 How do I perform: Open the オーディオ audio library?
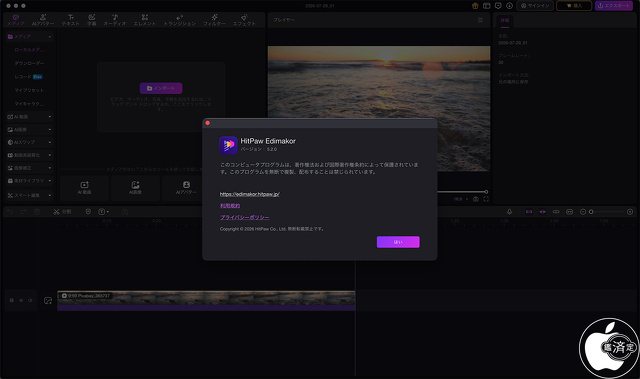pyautogui.click(x=115, y=20)
